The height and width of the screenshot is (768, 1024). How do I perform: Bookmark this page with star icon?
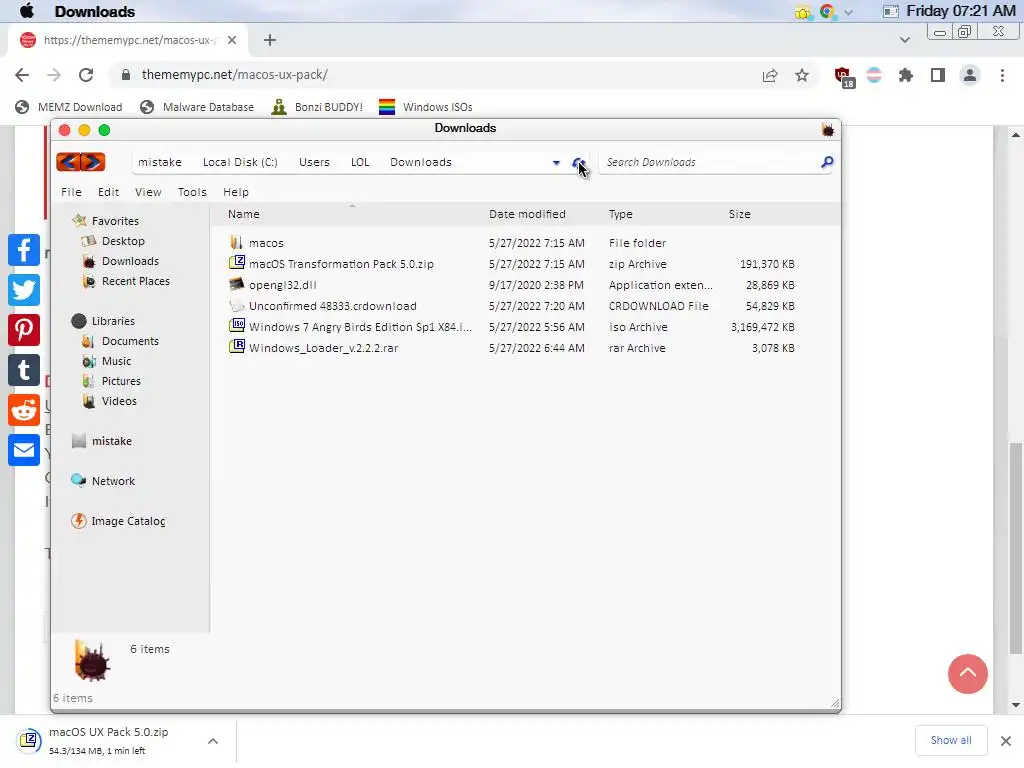pyautogui.click(x=801, y=75)
